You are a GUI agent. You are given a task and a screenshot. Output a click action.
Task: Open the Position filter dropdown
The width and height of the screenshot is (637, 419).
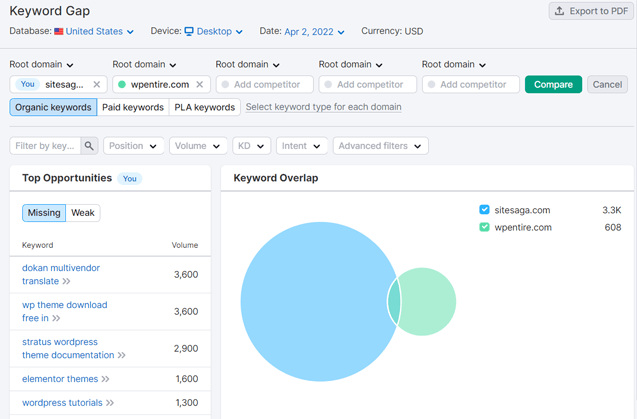pos(134,146)
